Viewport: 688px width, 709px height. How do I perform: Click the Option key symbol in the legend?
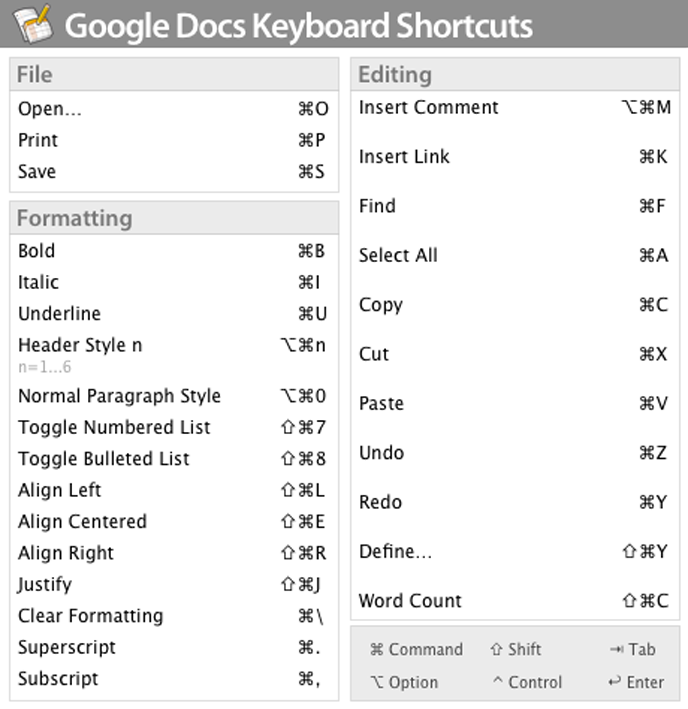coord(376,683)
